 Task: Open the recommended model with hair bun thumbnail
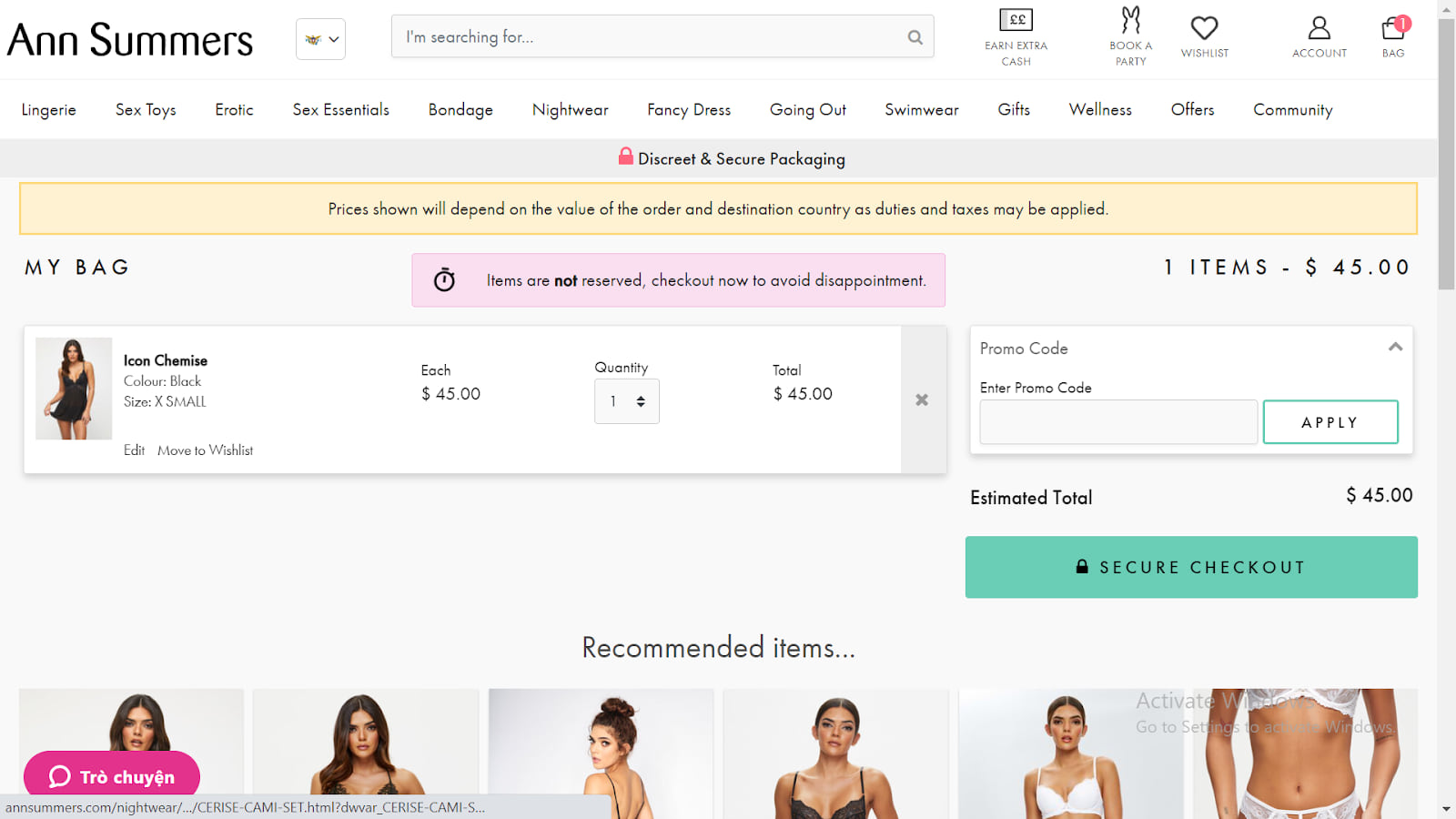[601, 753]
